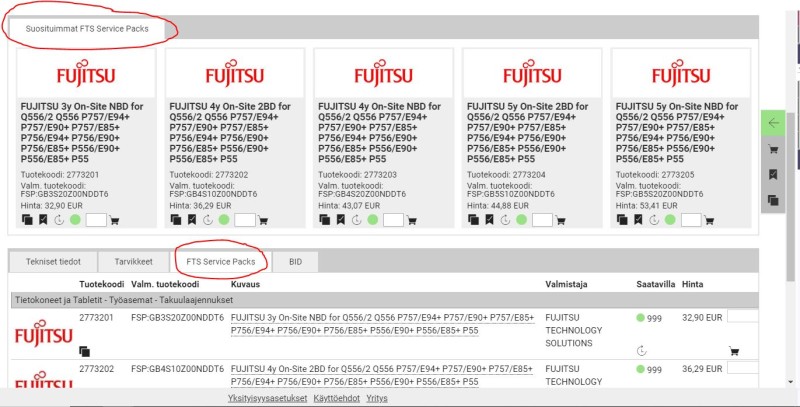Image resolution: width=800 pixels, height=407 pixels.
Task: Click FUJITSU 4y On-Site NBD card title
Action: (x=380, y=133)
